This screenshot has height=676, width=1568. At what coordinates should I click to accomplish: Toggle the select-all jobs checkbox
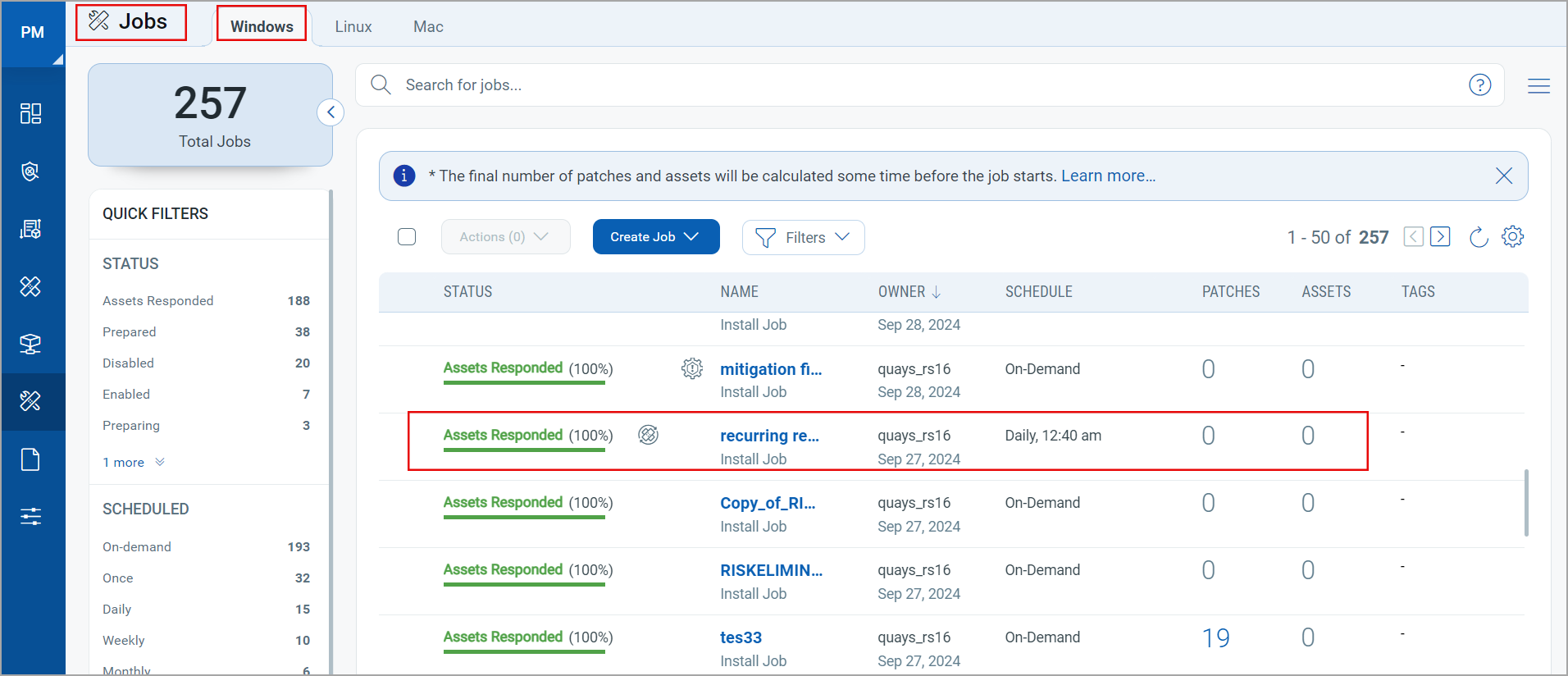point(407,237)
